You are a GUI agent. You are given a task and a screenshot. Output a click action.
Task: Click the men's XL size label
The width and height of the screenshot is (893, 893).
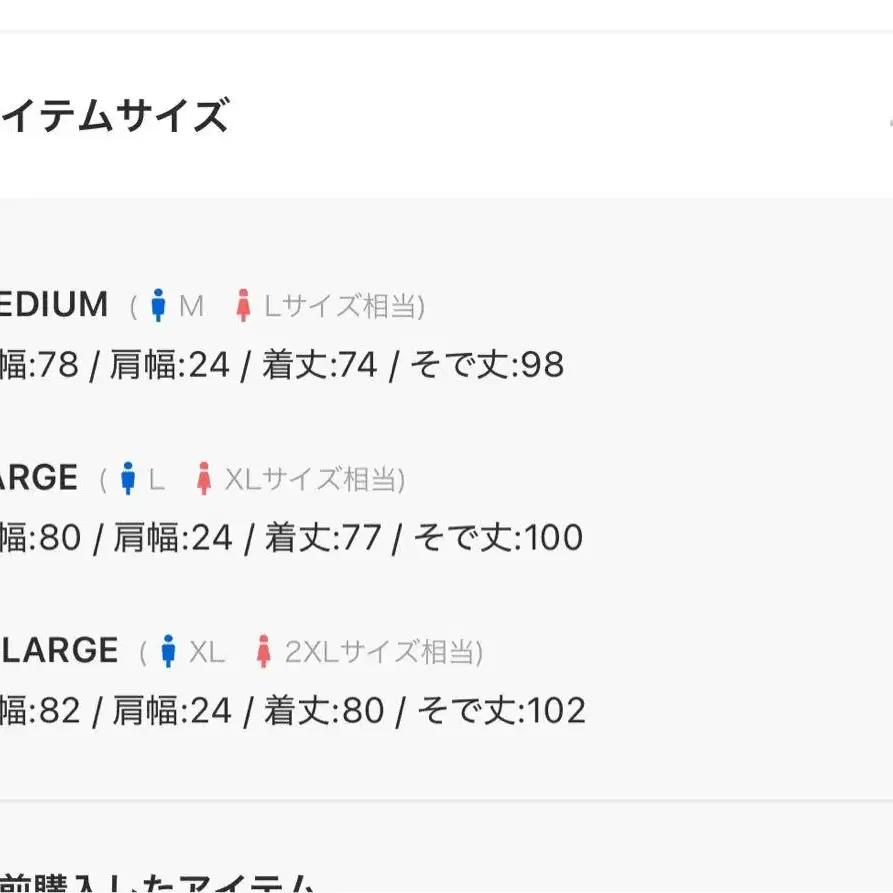tap(207, 652)
